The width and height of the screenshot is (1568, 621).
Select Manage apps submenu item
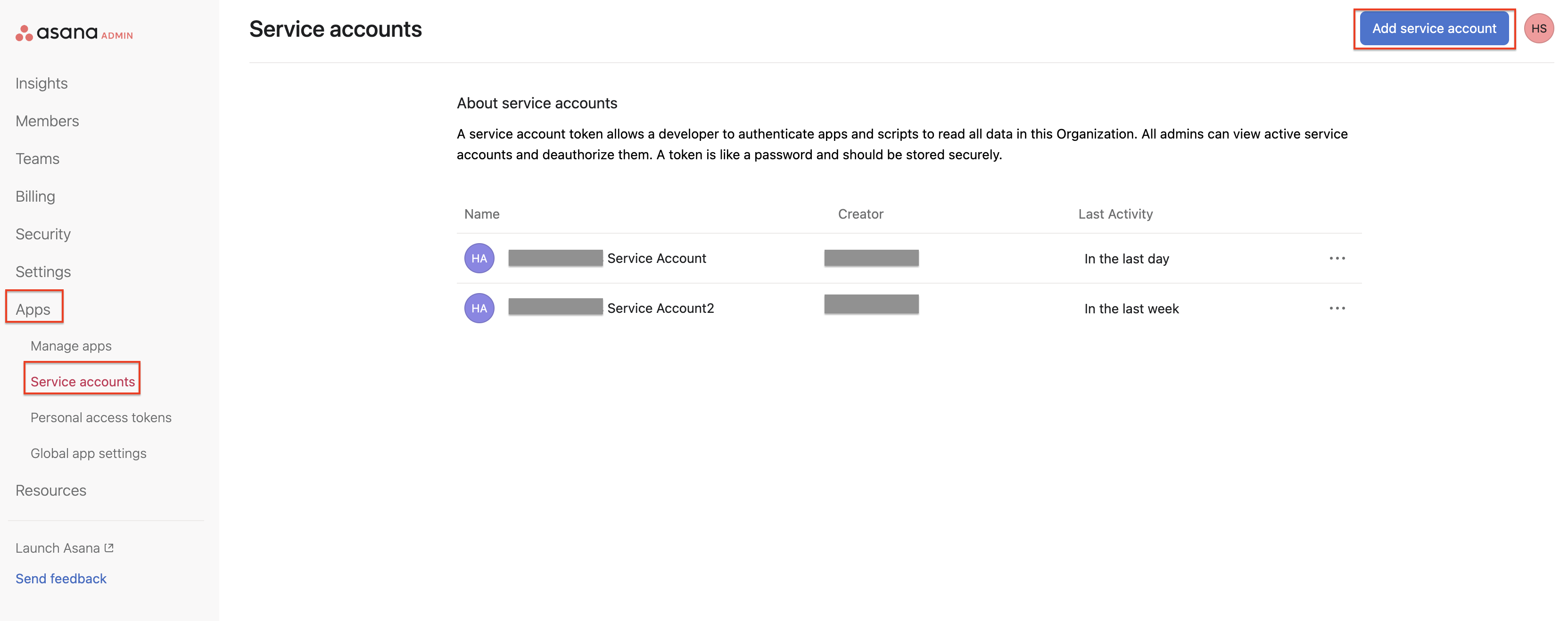(x=71, y=346)
